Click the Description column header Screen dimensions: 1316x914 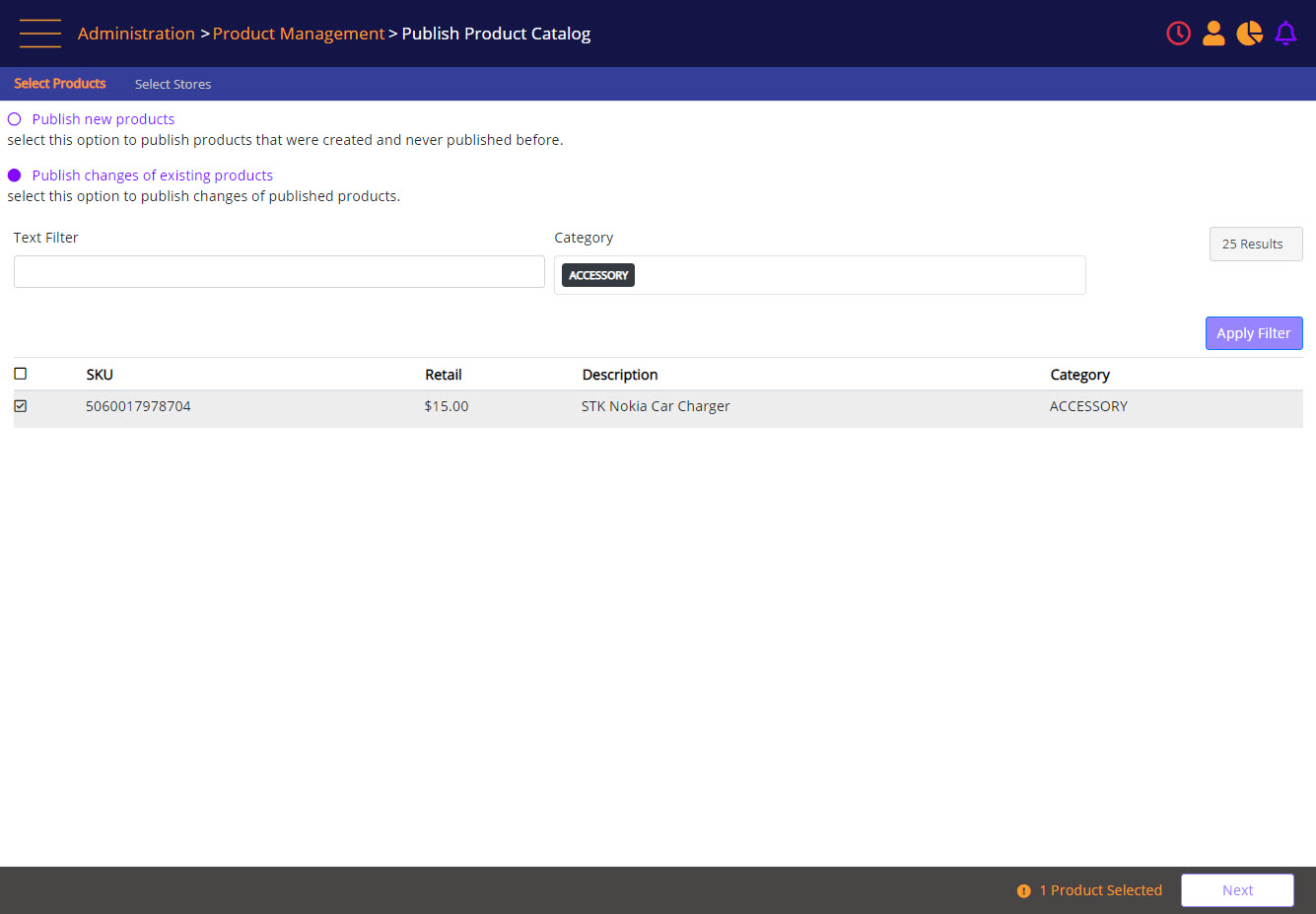[x=620, y=375]
